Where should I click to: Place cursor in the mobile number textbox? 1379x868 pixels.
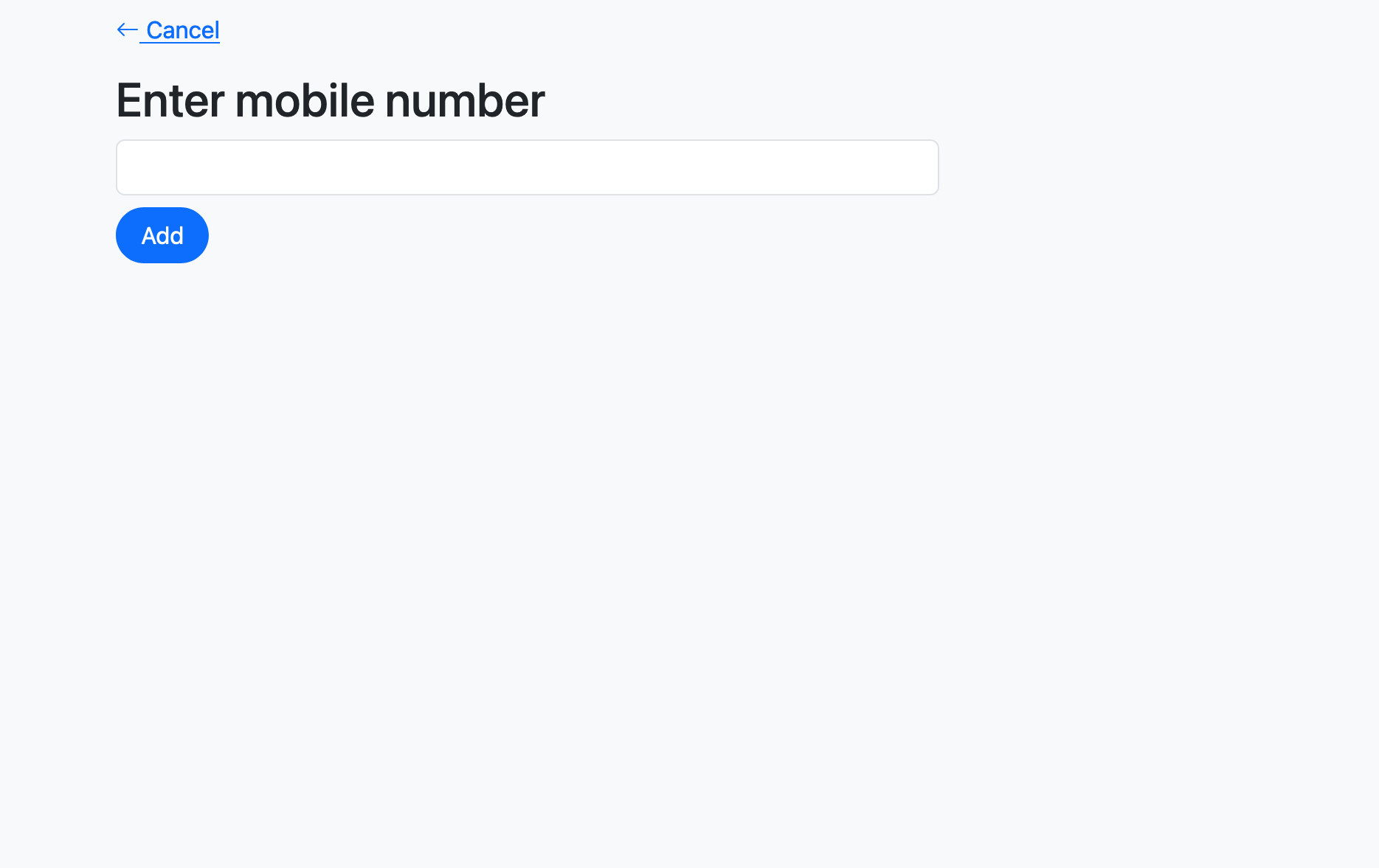pos(527,167)
